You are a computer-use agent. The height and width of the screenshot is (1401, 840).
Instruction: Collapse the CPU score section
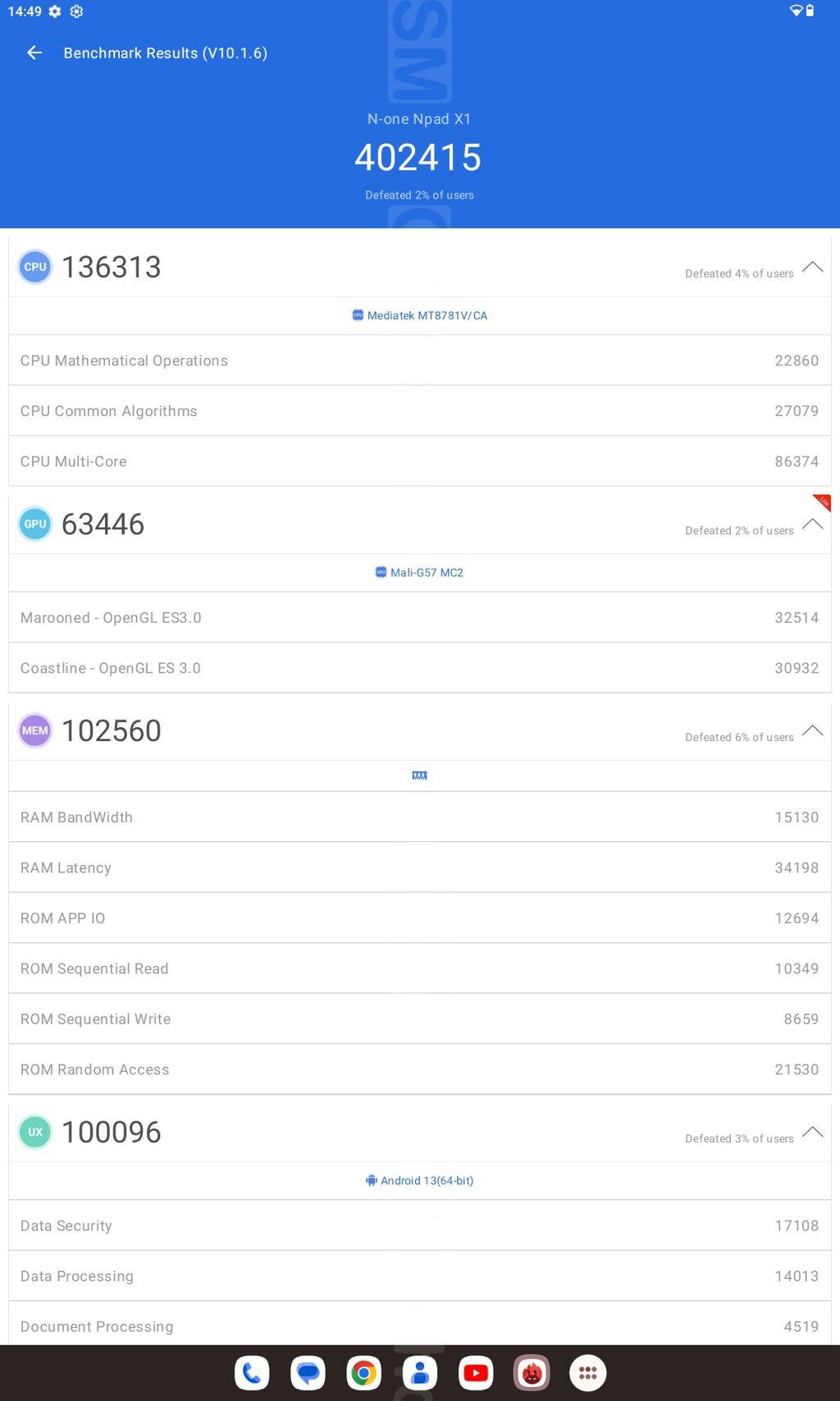812,267
